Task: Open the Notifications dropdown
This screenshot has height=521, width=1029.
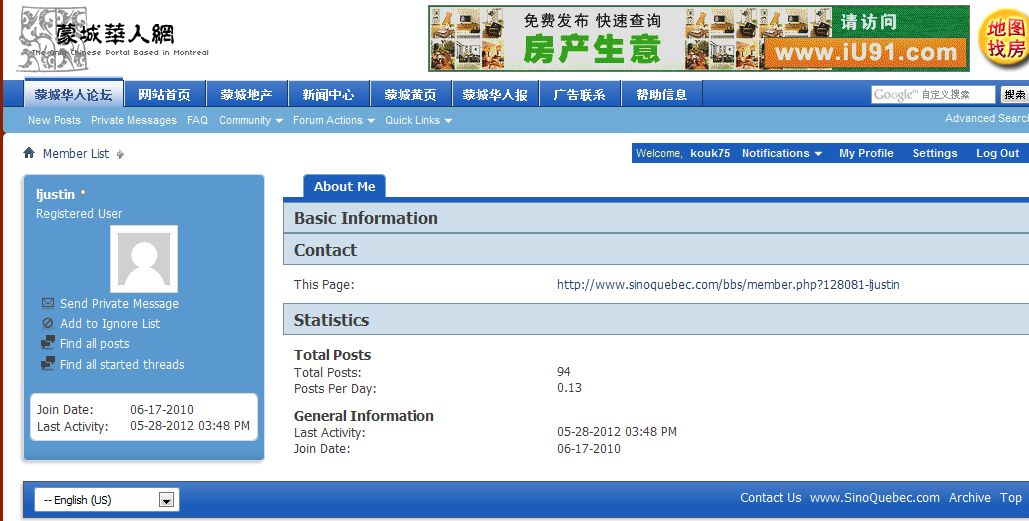Action: point(781,153)
